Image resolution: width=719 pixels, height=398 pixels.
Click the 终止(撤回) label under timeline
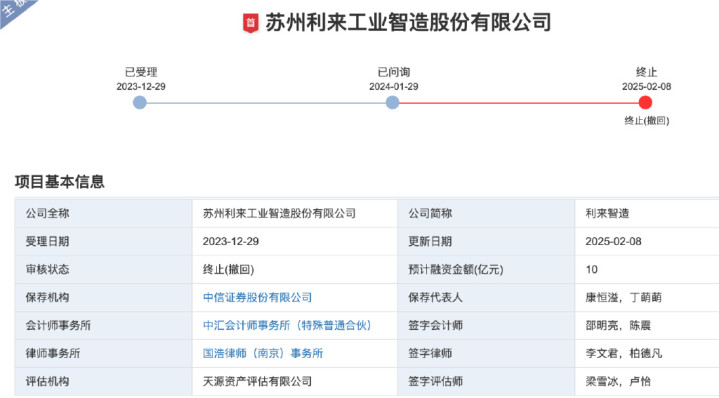[x=647, y=121]
